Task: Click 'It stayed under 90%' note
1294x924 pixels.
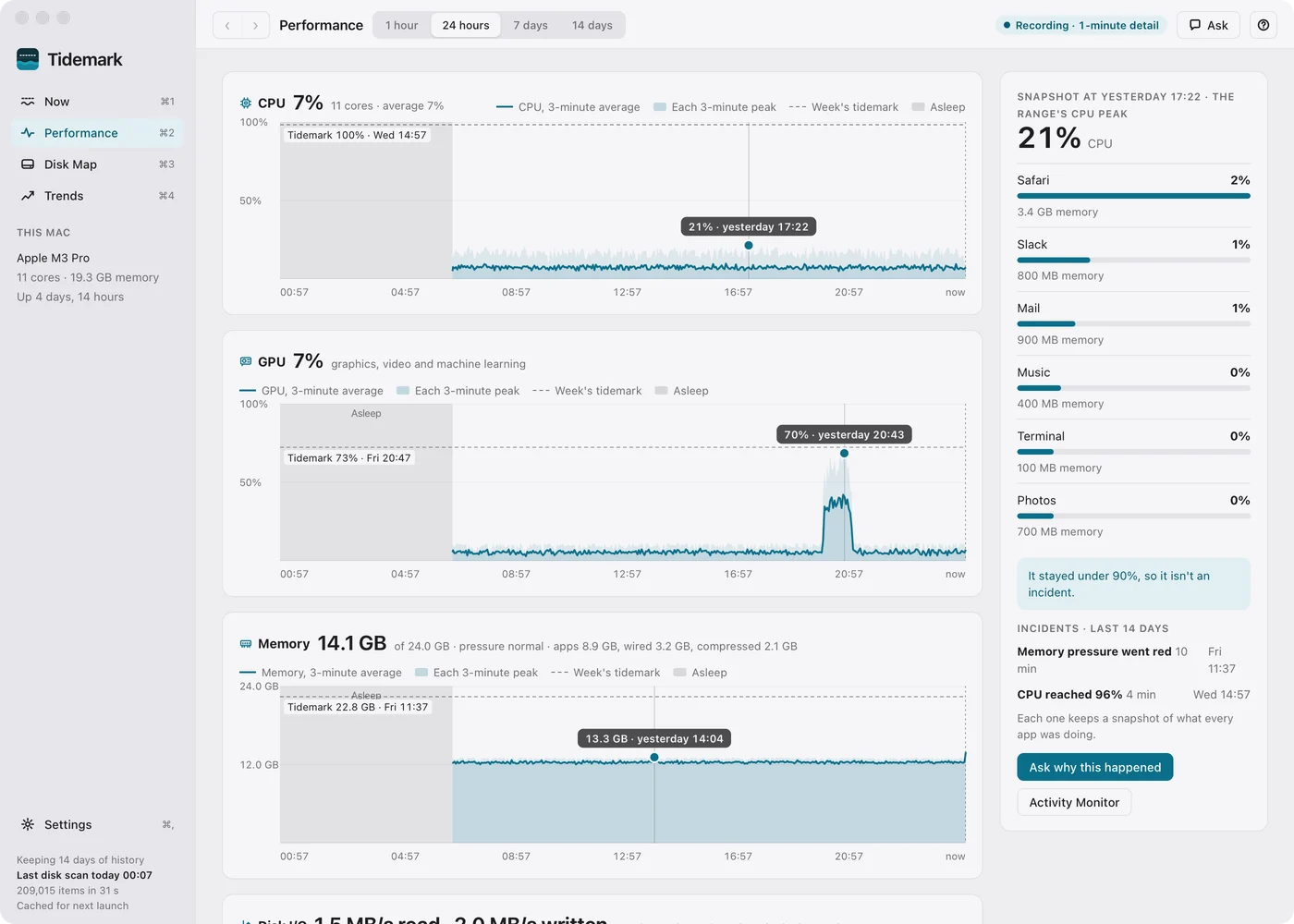Action: 1133,584
